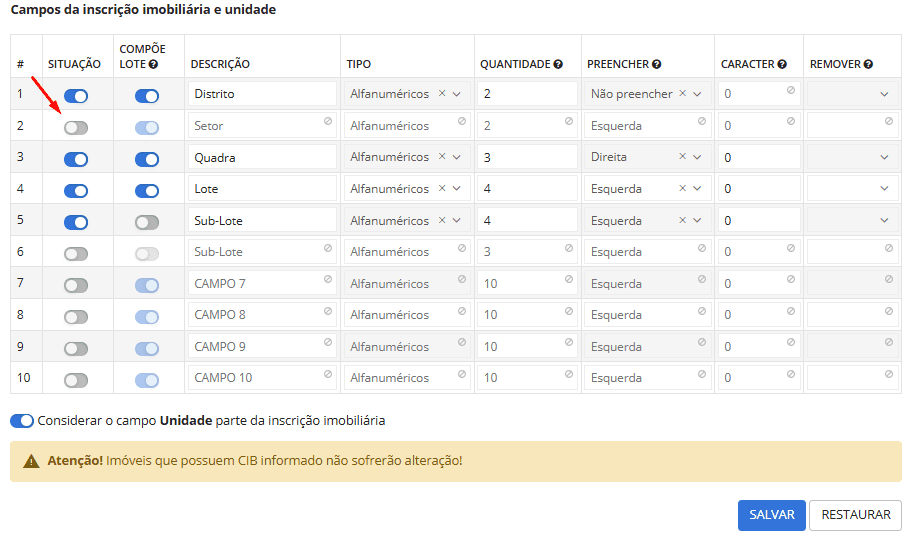Image resolution: width=909 pixels, height=533 pixels.
Task: Clear the Tipo value in Distrito row
Action: click(x=442, y=93)
